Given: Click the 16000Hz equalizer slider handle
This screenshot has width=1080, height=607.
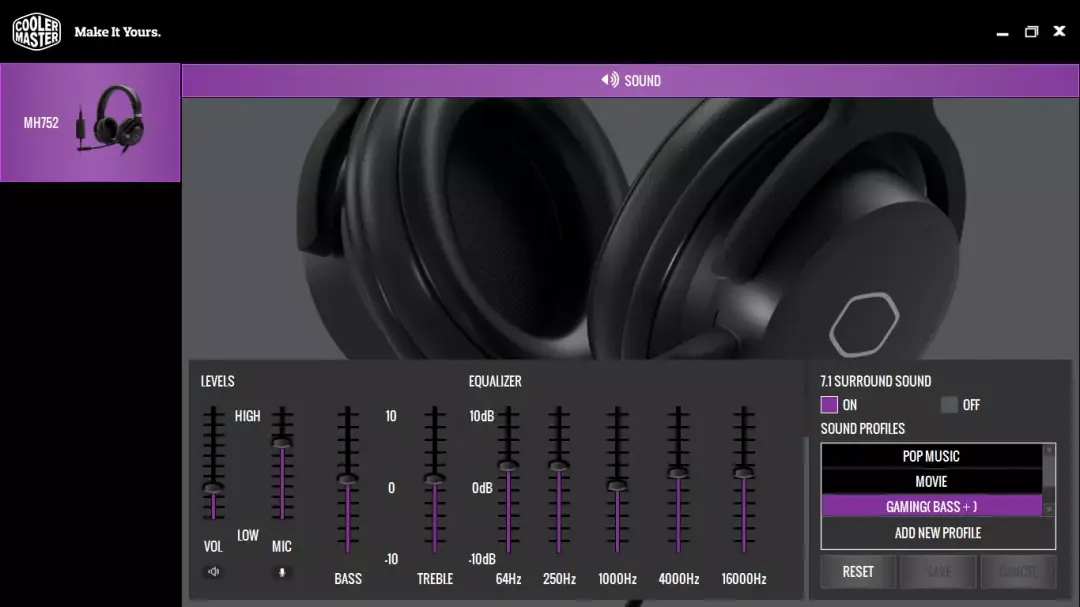Looking at the screenshot, I should click(744, 473).
